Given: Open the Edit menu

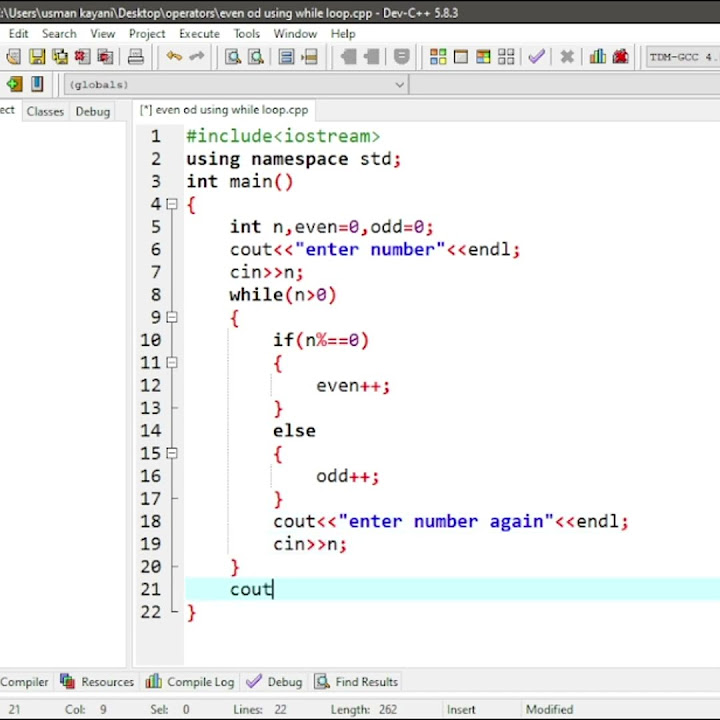Looking at the screenshot, I should [x=18, y=34].
